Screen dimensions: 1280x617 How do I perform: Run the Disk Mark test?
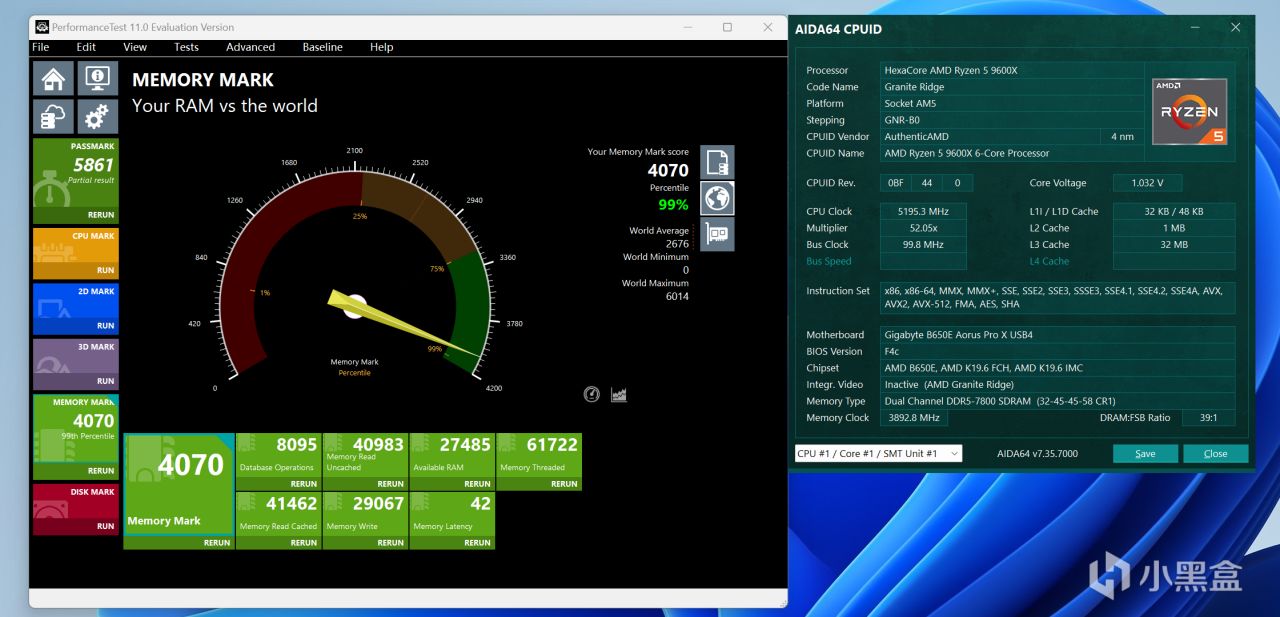point(105,526)
